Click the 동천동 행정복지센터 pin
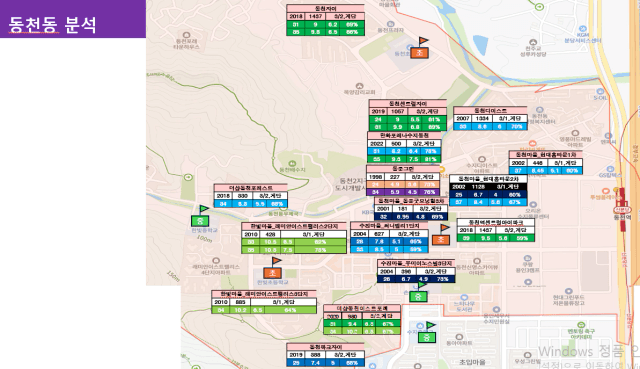 540,110
